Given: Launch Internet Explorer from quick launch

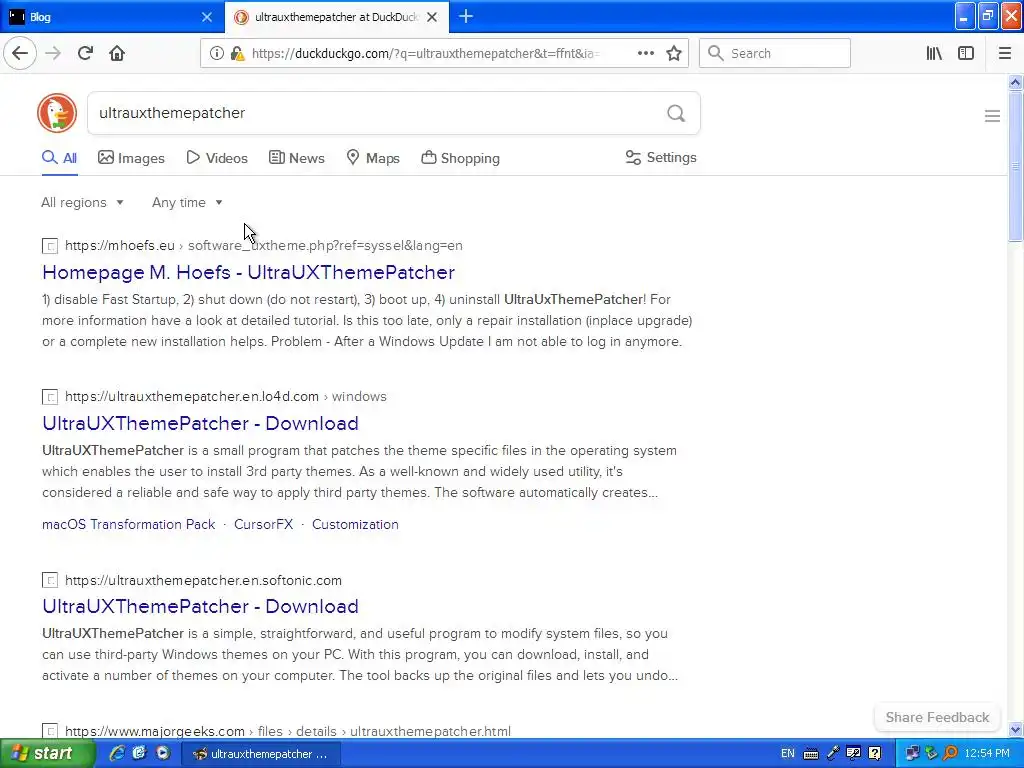Looking at the screenshot, I should coord(117,753).
